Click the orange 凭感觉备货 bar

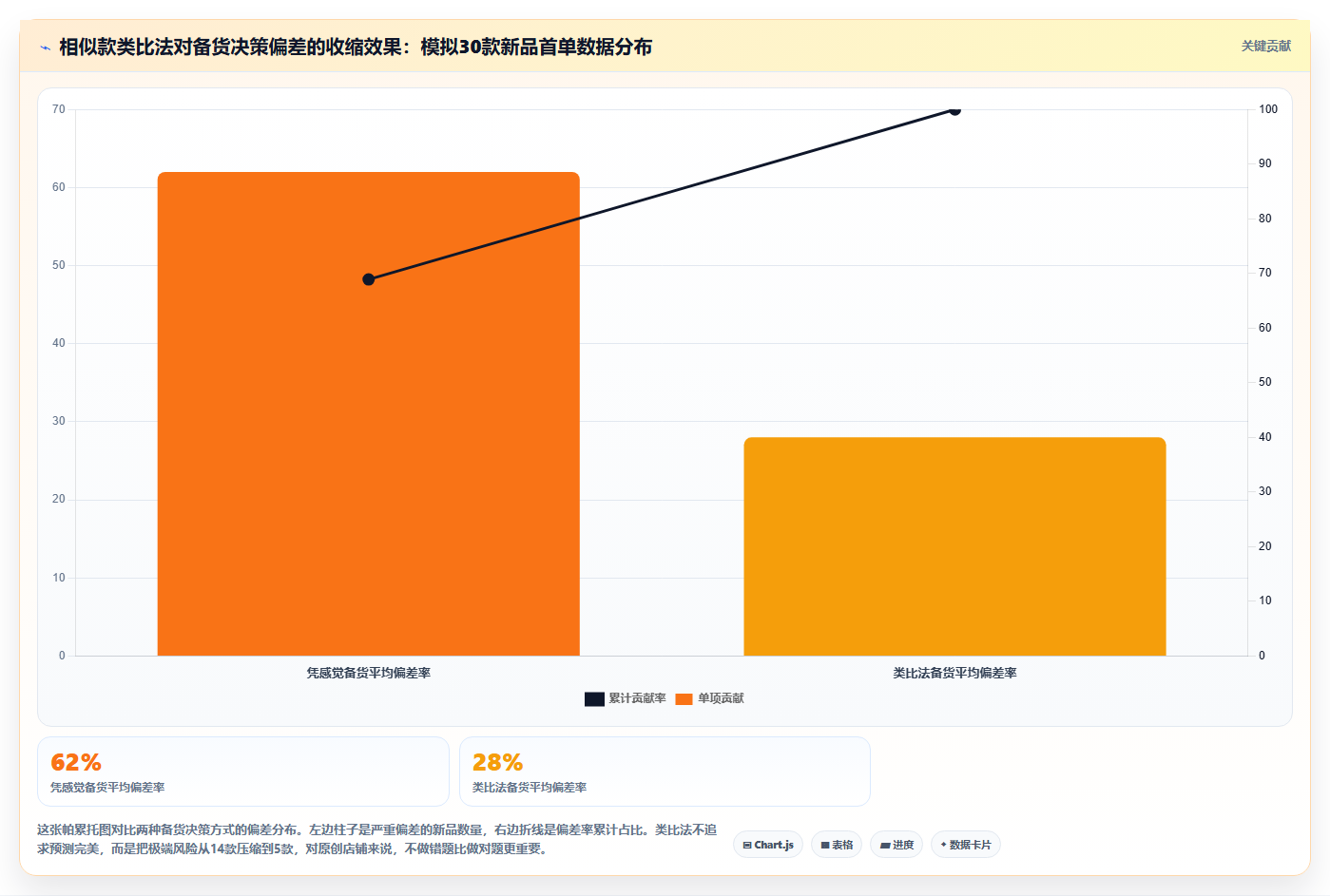point(368,413)
